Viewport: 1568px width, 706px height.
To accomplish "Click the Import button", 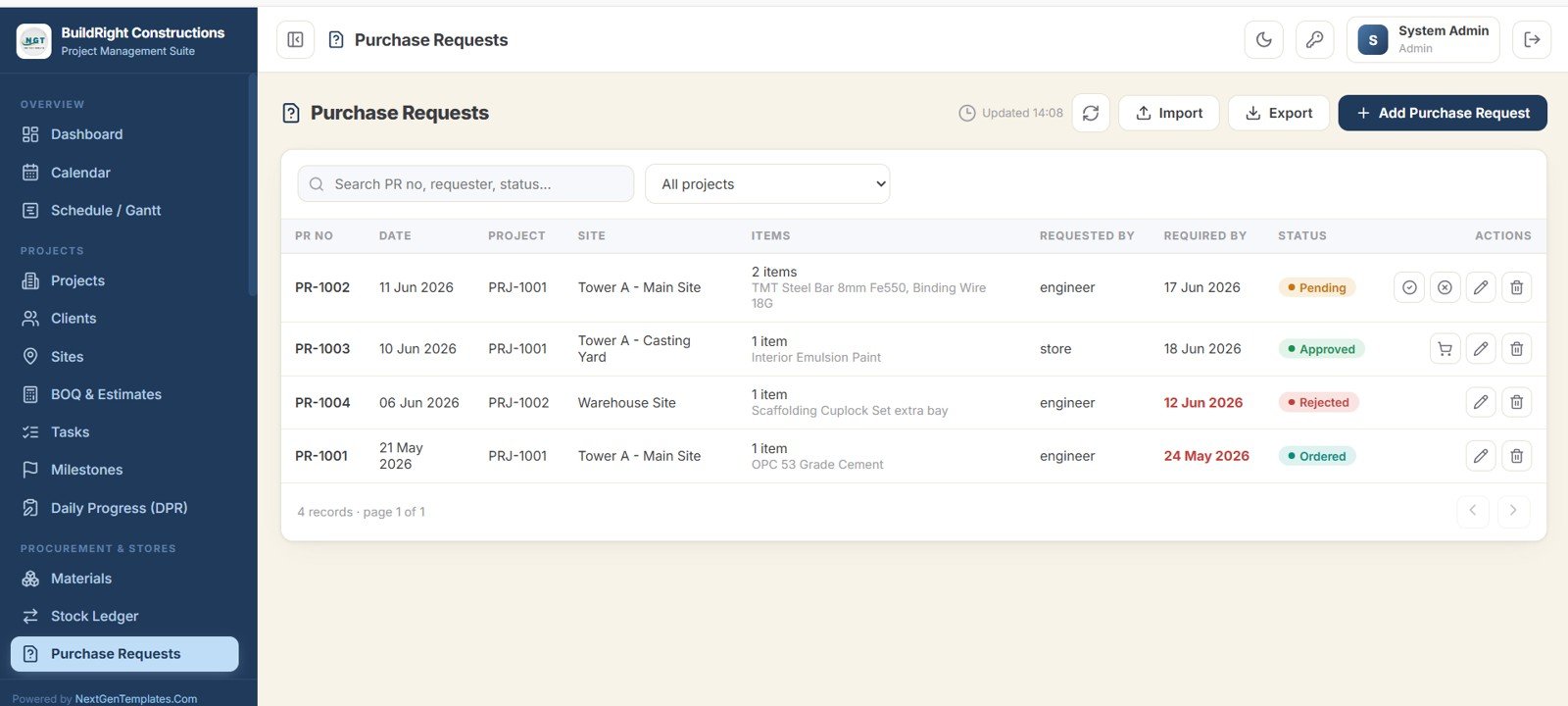I will click(x=1168, y=113).
